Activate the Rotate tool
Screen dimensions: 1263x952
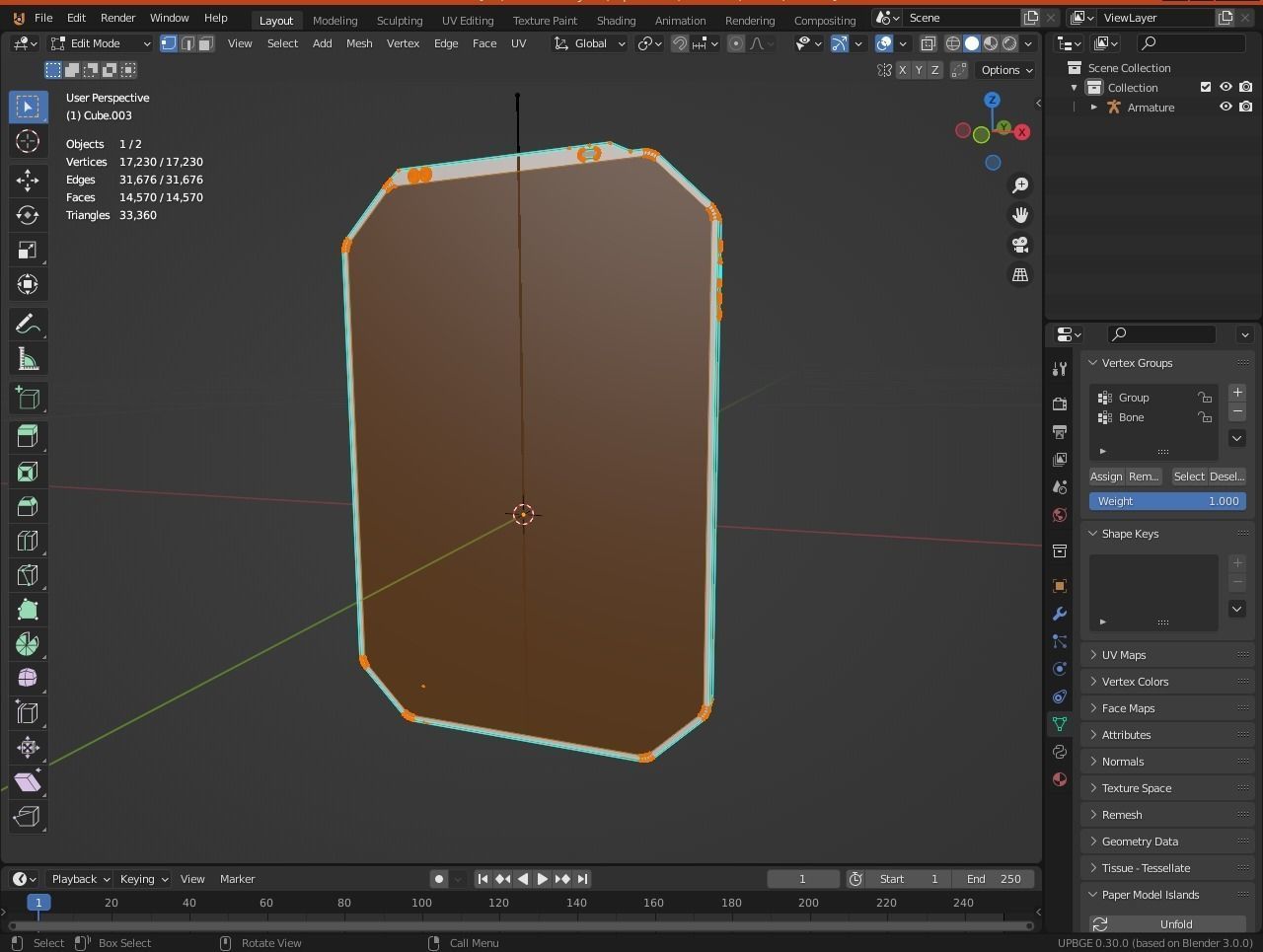28,215
